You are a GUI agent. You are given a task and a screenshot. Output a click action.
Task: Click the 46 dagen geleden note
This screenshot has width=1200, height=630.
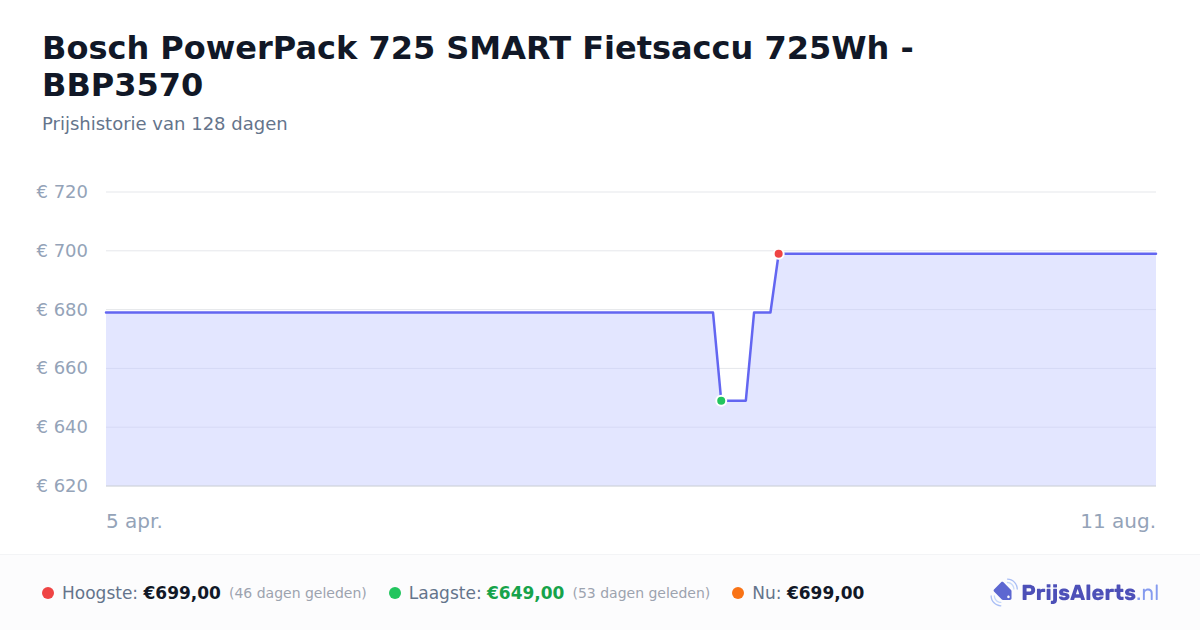(x=298, y=593)
